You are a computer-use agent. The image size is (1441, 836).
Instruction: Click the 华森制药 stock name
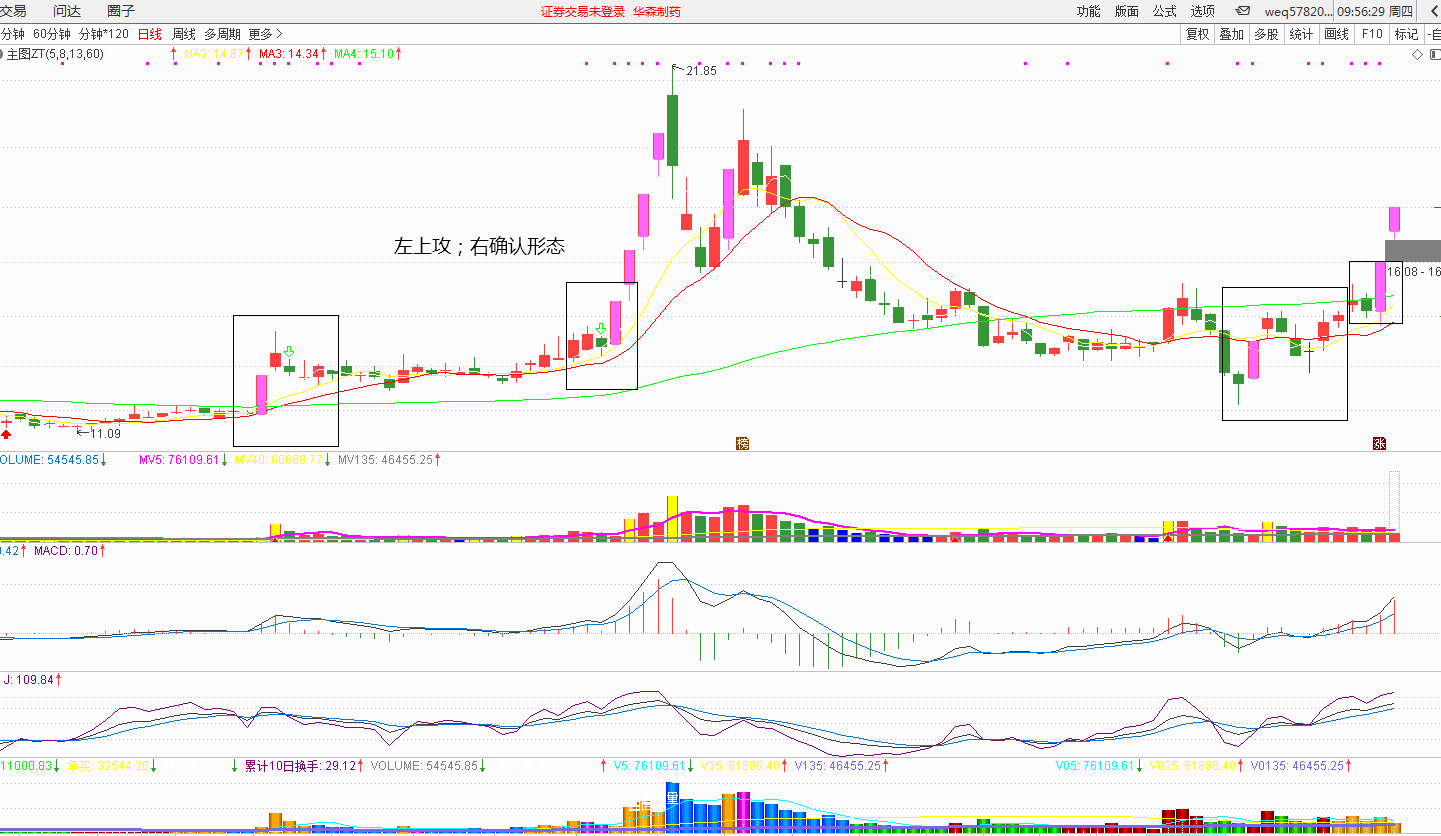click(657, 11)
